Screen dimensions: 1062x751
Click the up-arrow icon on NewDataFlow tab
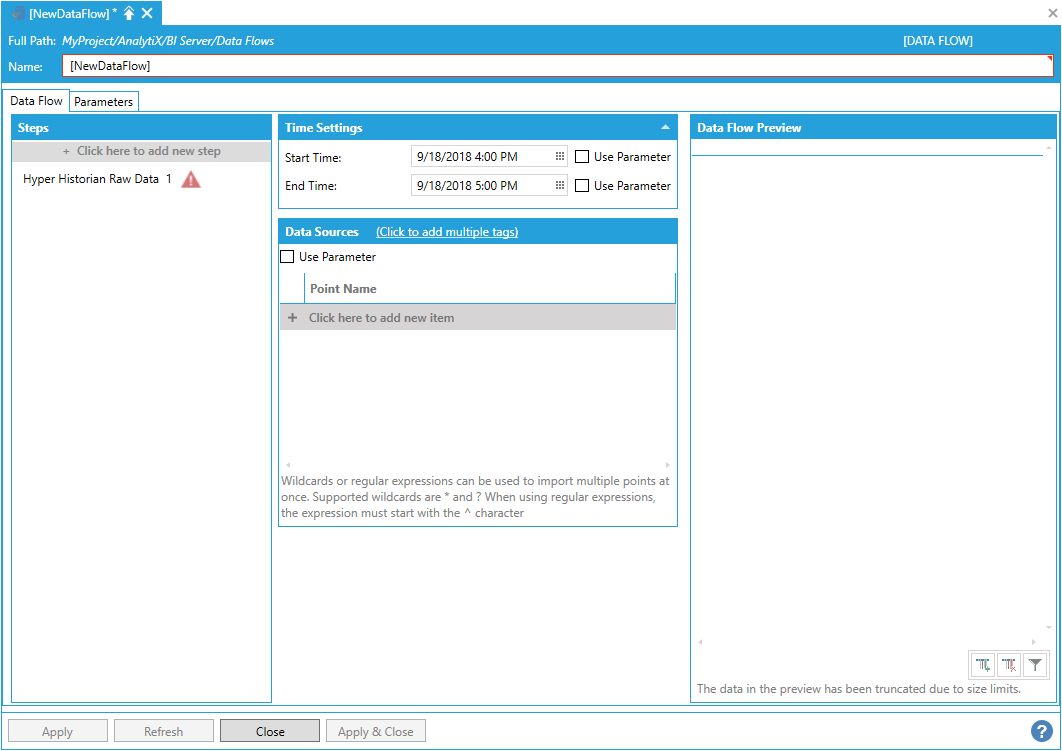(129, 13)
